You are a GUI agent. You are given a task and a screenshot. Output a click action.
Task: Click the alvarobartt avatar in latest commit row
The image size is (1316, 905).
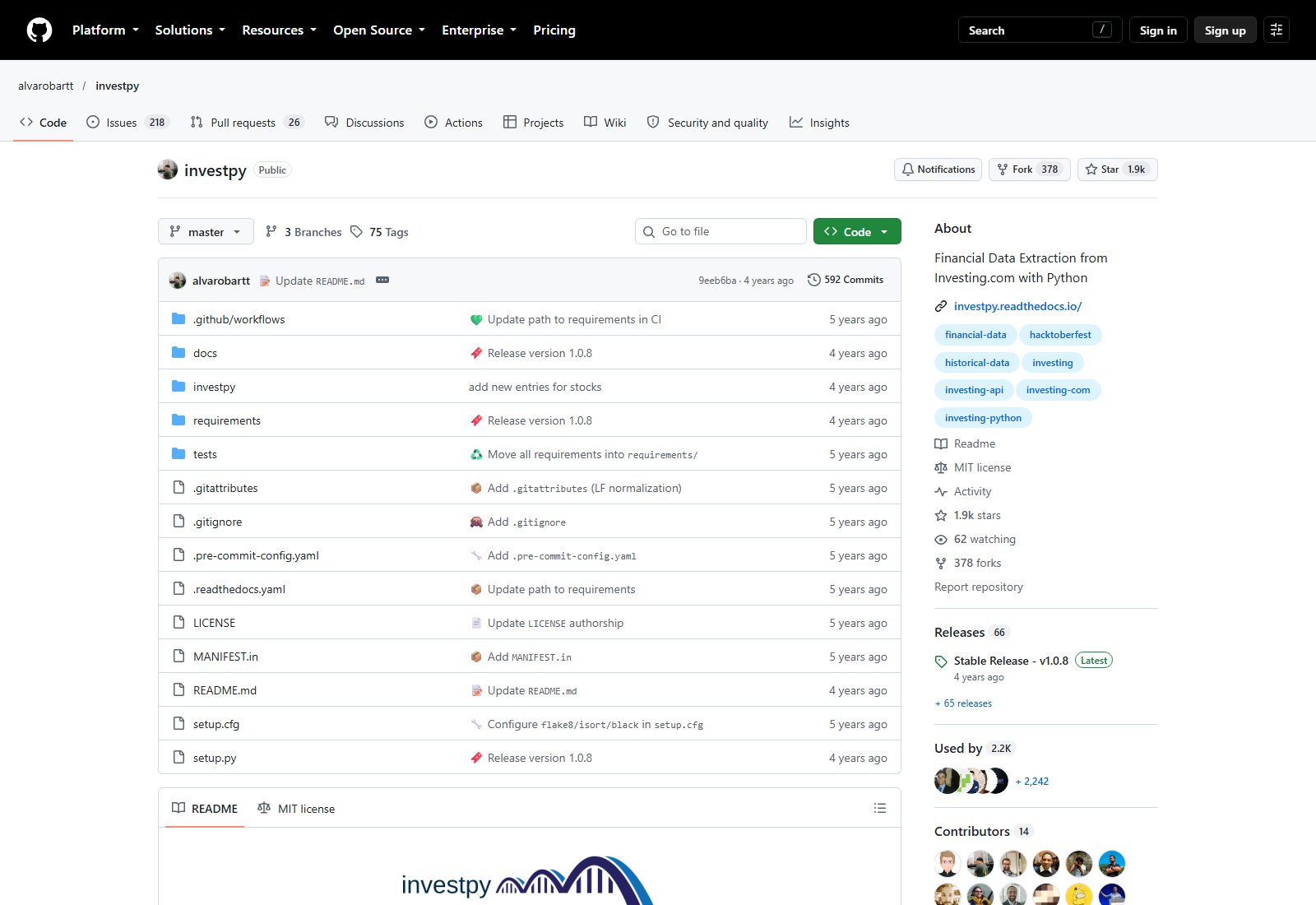pyautogui.click(x=178, y=281)
